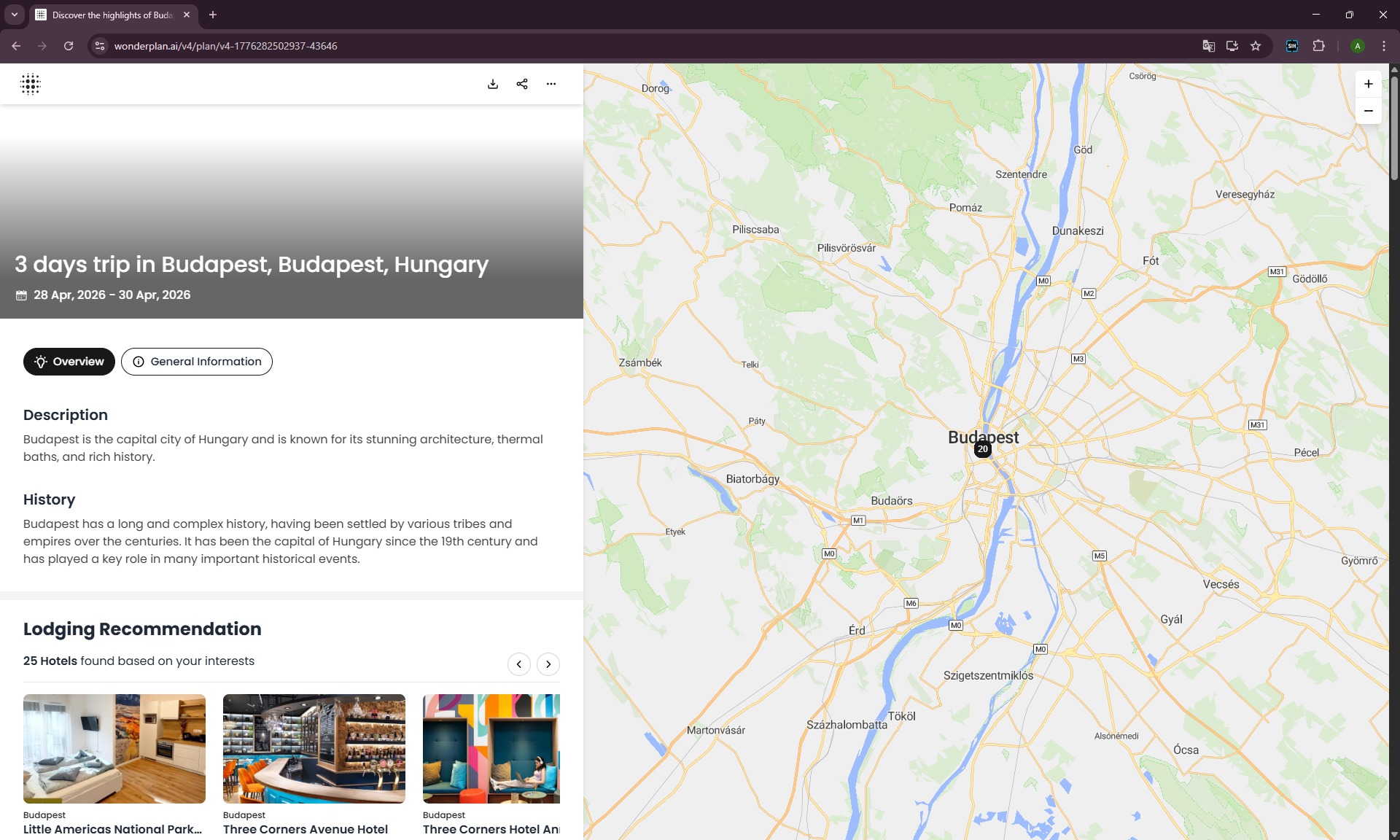1400x840 pixels.
Task: Download the trip itinerary
Action: 493,84
